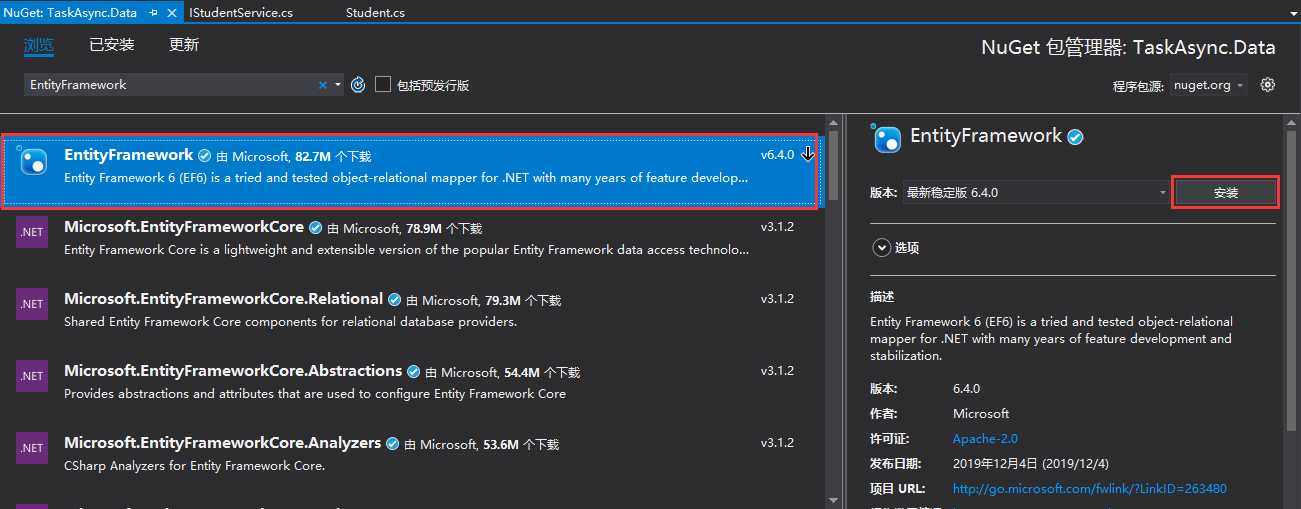The image size is (1301, 509).
Task: Click the Microsoft.EntityFrameworkCore .NET icon
Action: coord(31,232)
